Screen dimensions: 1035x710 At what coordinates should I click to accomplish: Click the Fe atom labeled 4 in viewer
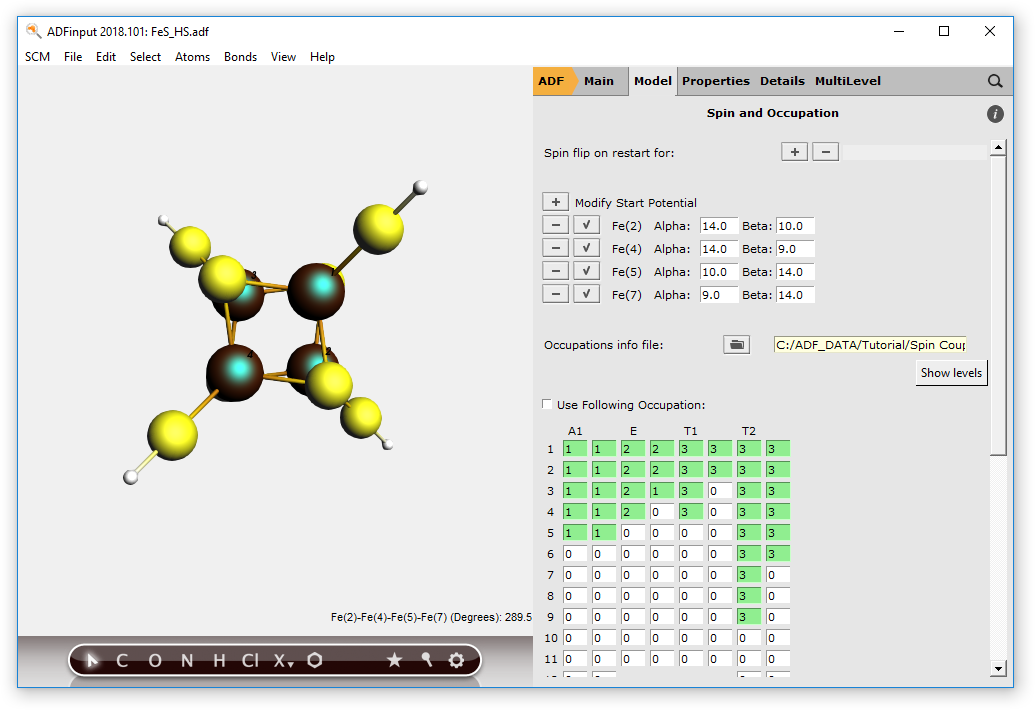(235, 373)
